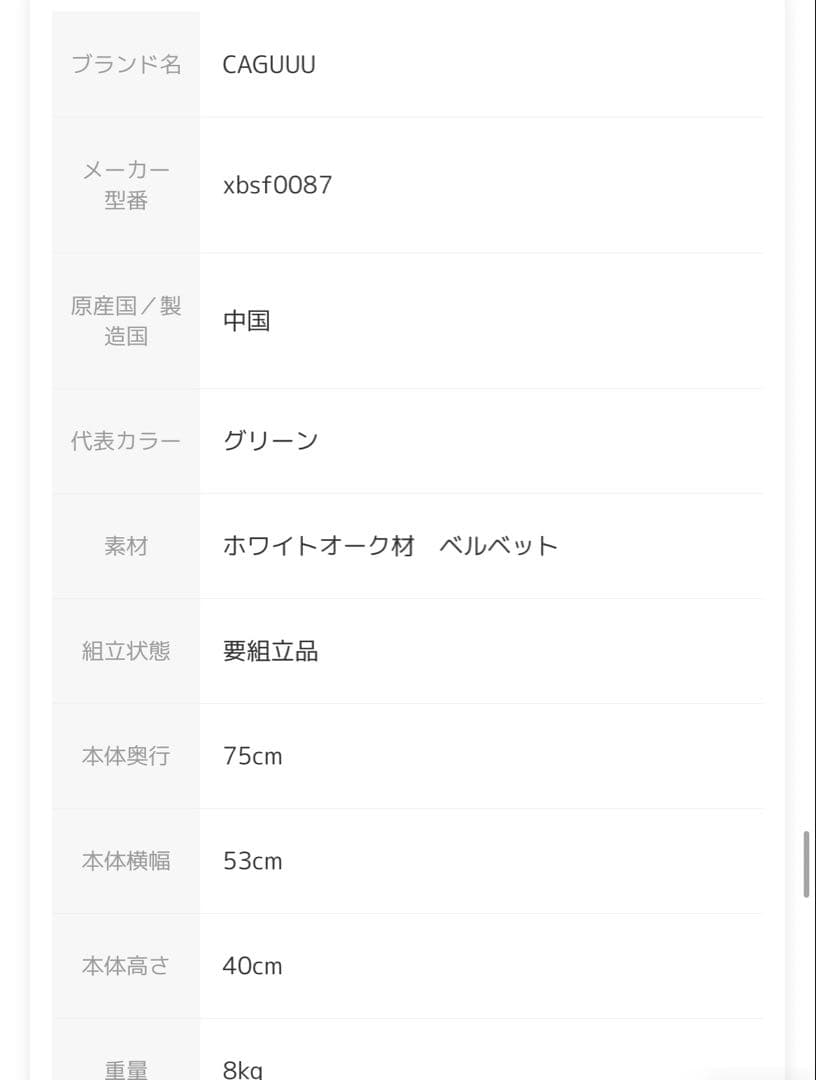
Task: Click the 組立状態 label cell
Action: coord(126,651)
